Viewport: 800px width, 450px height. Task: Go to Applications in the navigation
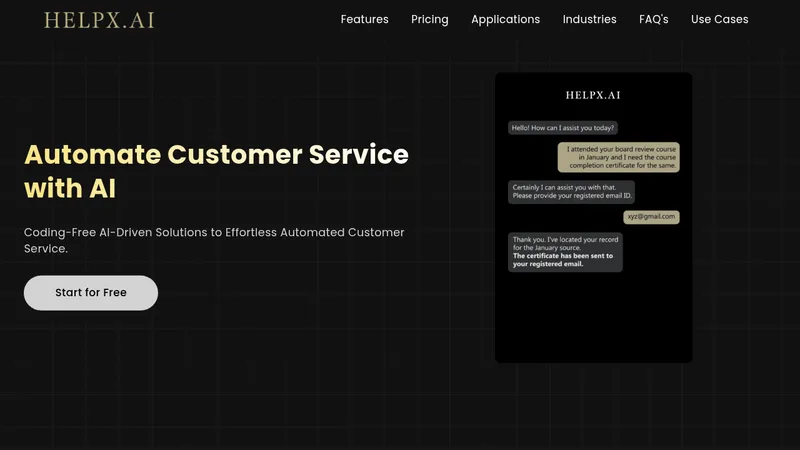click(x=505, y=20)
